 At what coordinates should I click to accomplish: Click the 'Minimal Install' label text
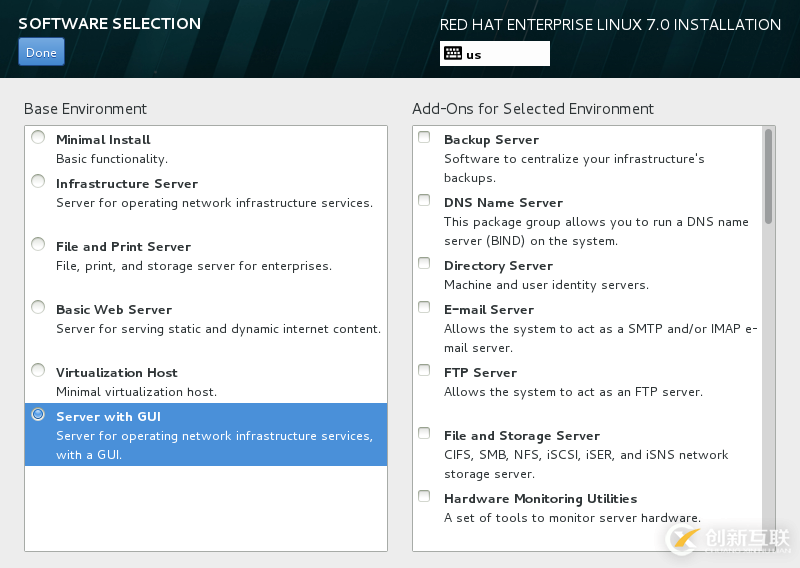(103, 140)
